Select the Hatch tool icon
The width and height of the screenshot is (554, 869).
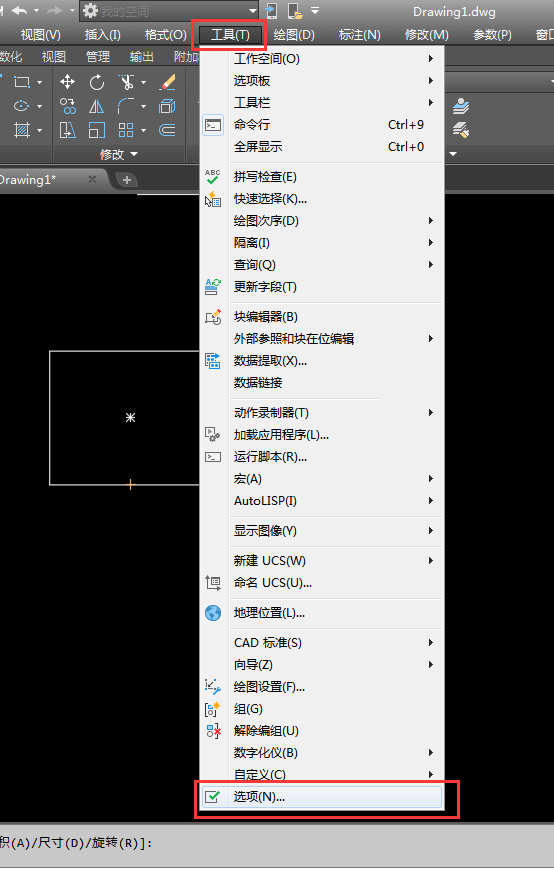[22, 130]
